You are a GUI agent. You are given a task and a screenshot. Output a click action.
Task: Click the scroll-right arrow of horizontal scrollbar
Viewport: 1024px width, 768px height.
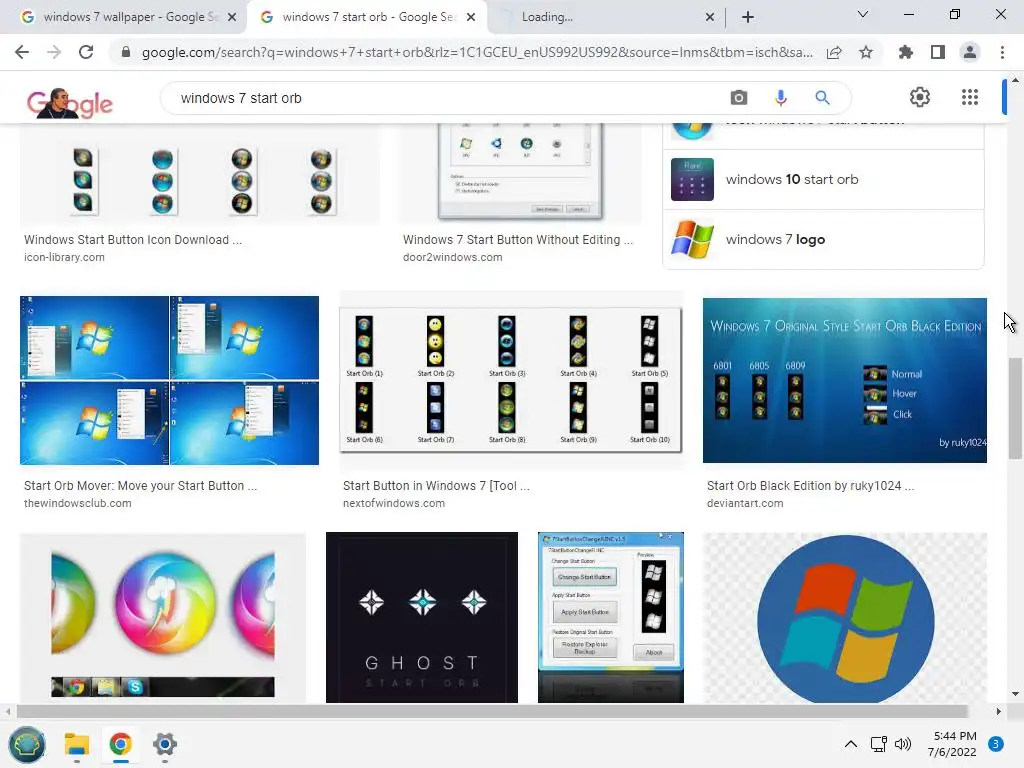[998, 711]
